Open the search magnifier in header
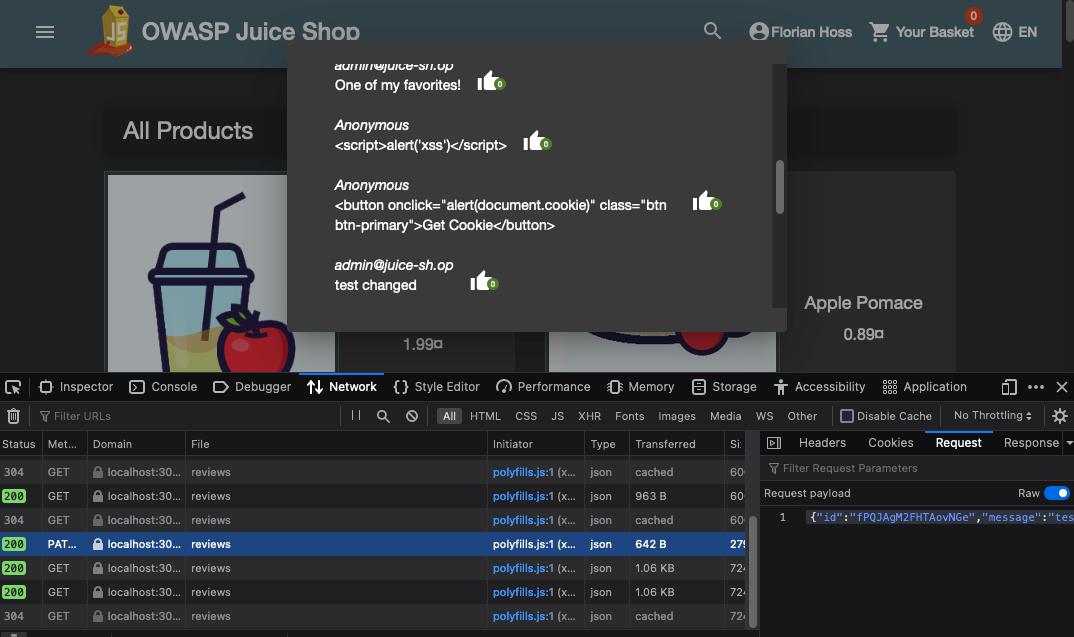1074x637 pixels. pos(712,32)
